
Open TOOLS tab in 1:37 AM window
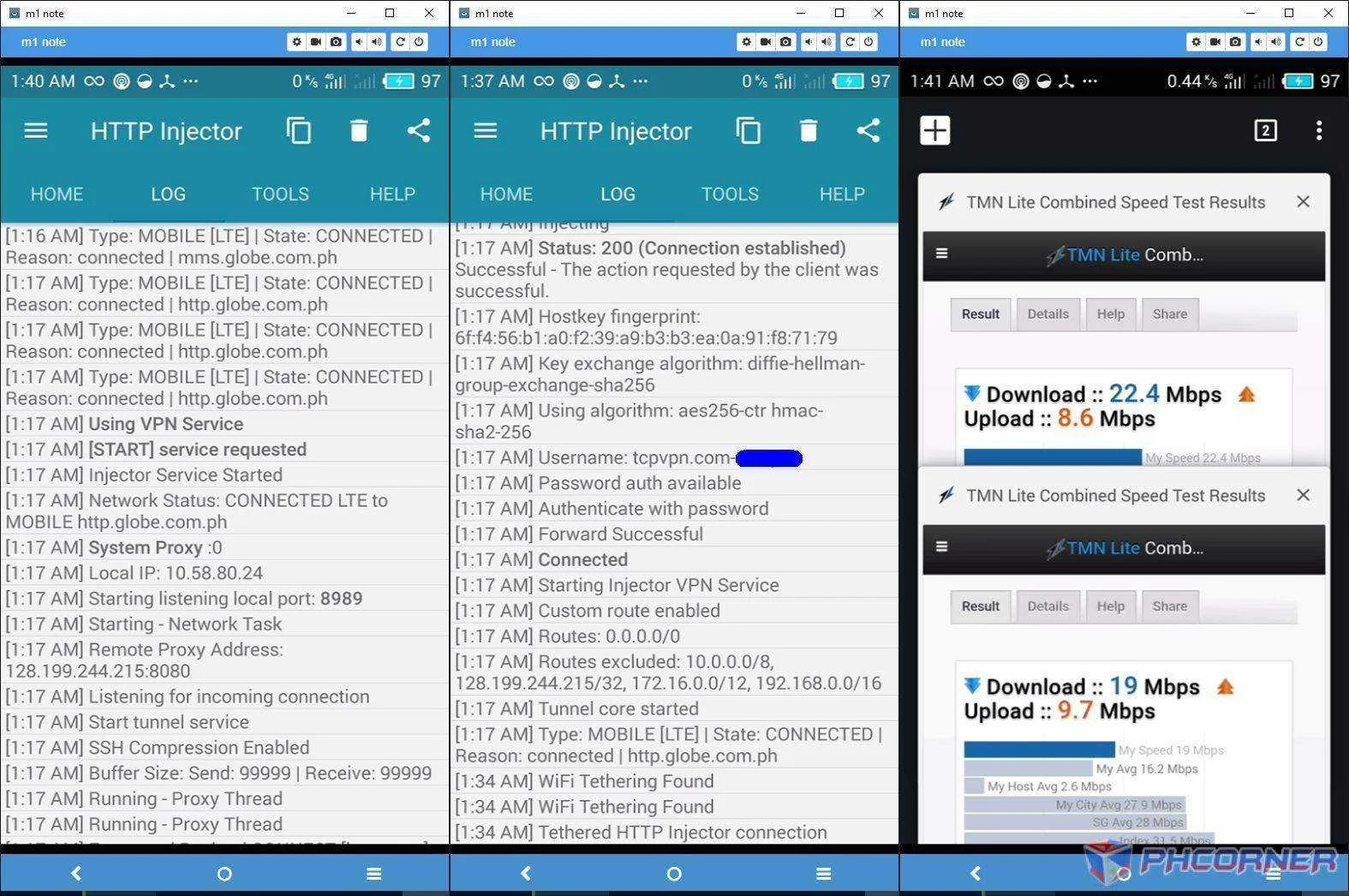coord(730,194)
